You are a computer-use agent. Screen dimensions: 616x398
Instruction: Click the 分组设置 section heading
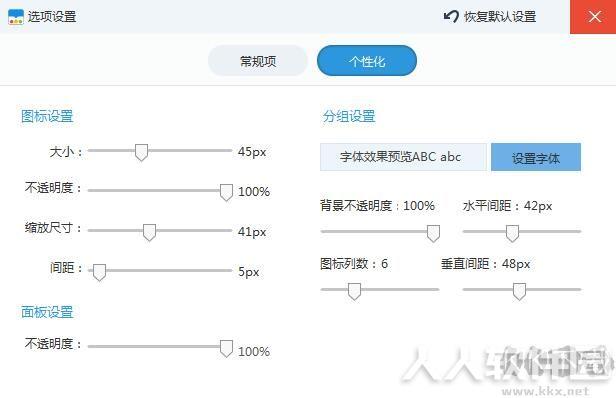click(x=349, y=116)
